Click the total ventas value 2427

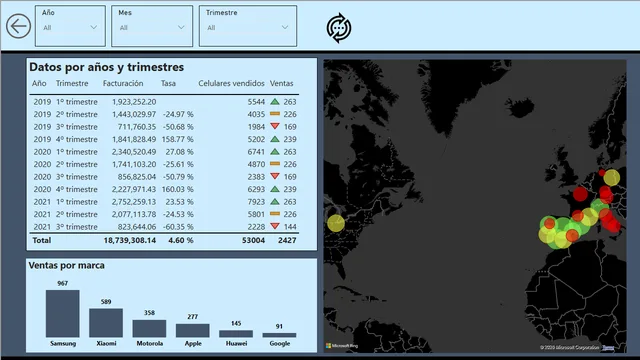[x=287, y=240]
